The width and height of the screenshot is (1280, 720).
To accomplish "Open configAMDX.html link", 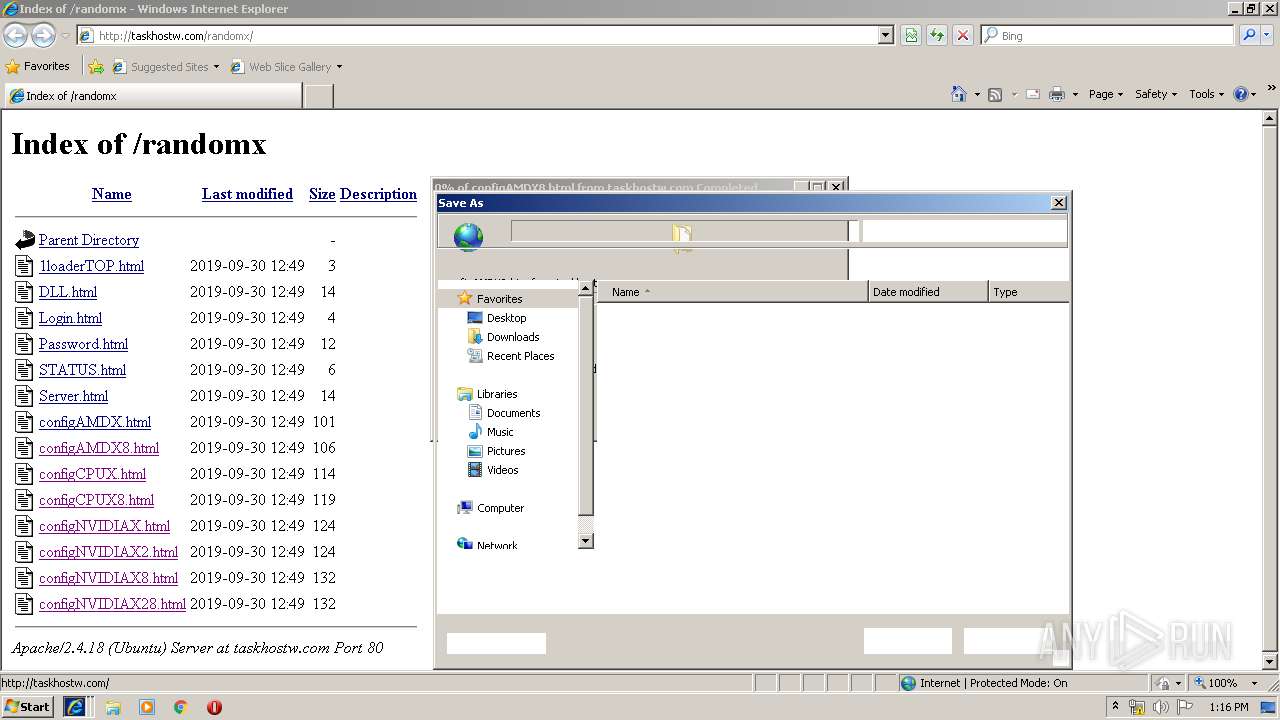I will point(95,422).
